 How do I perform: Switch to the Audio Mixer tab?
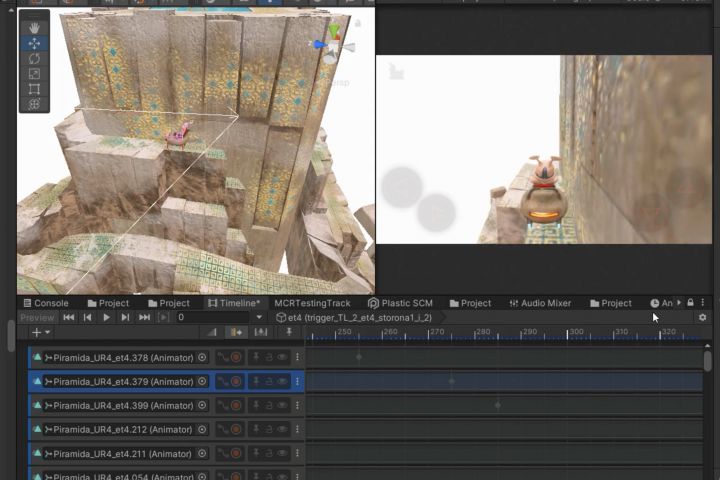[x=539, y=303]
